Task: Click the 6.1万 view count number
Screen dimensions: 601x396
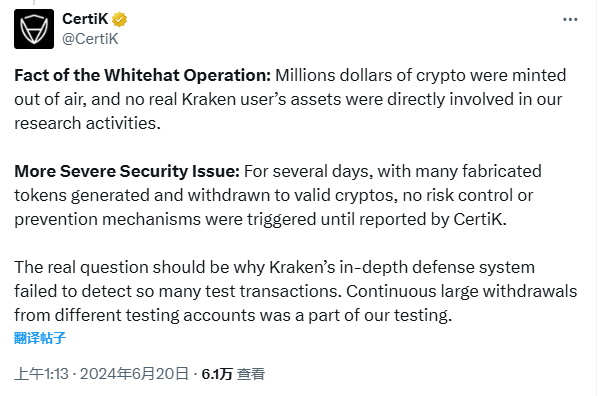Action: (x=217, y=374)
